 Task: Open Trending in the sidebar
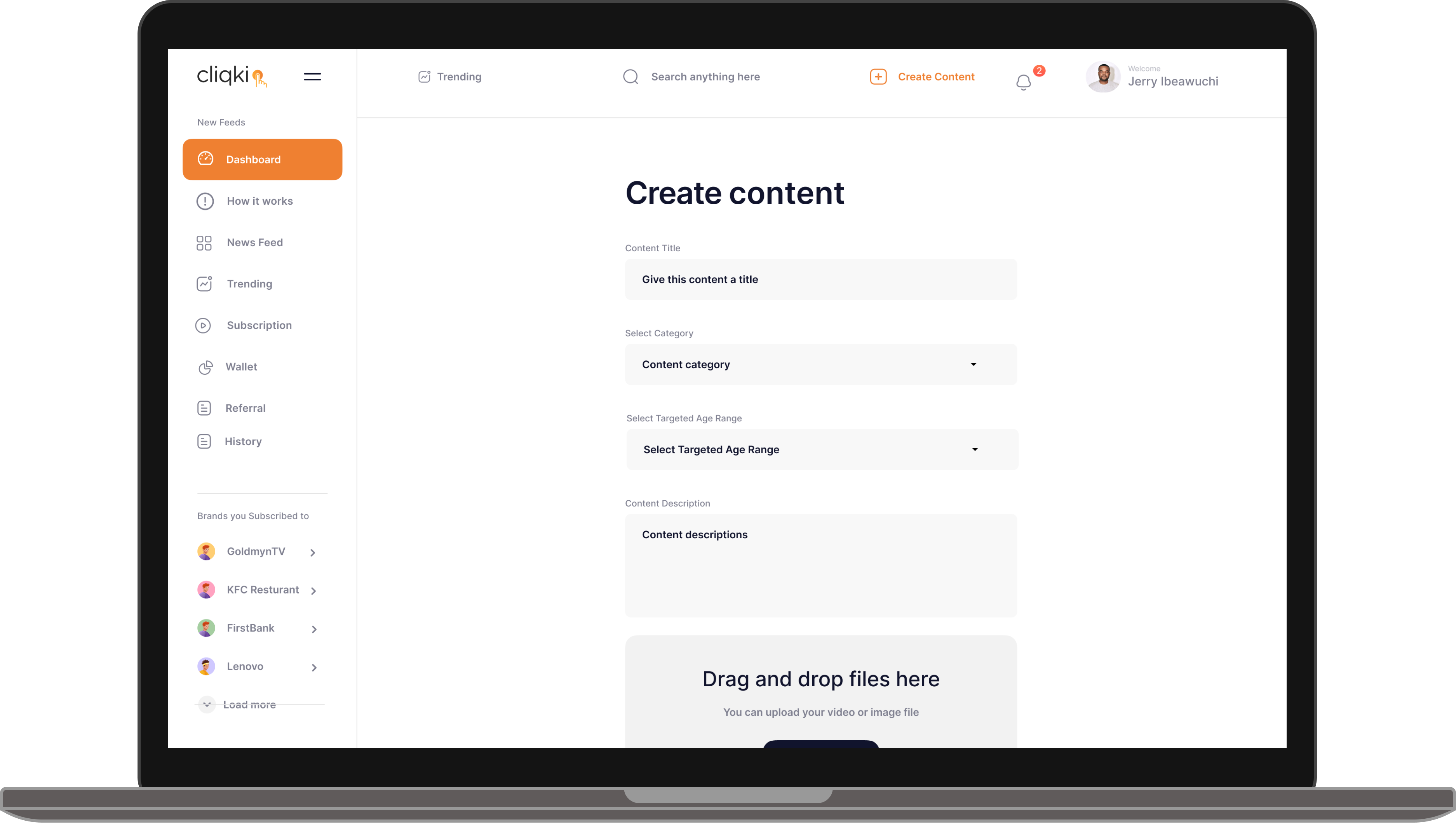coord(249,284)
